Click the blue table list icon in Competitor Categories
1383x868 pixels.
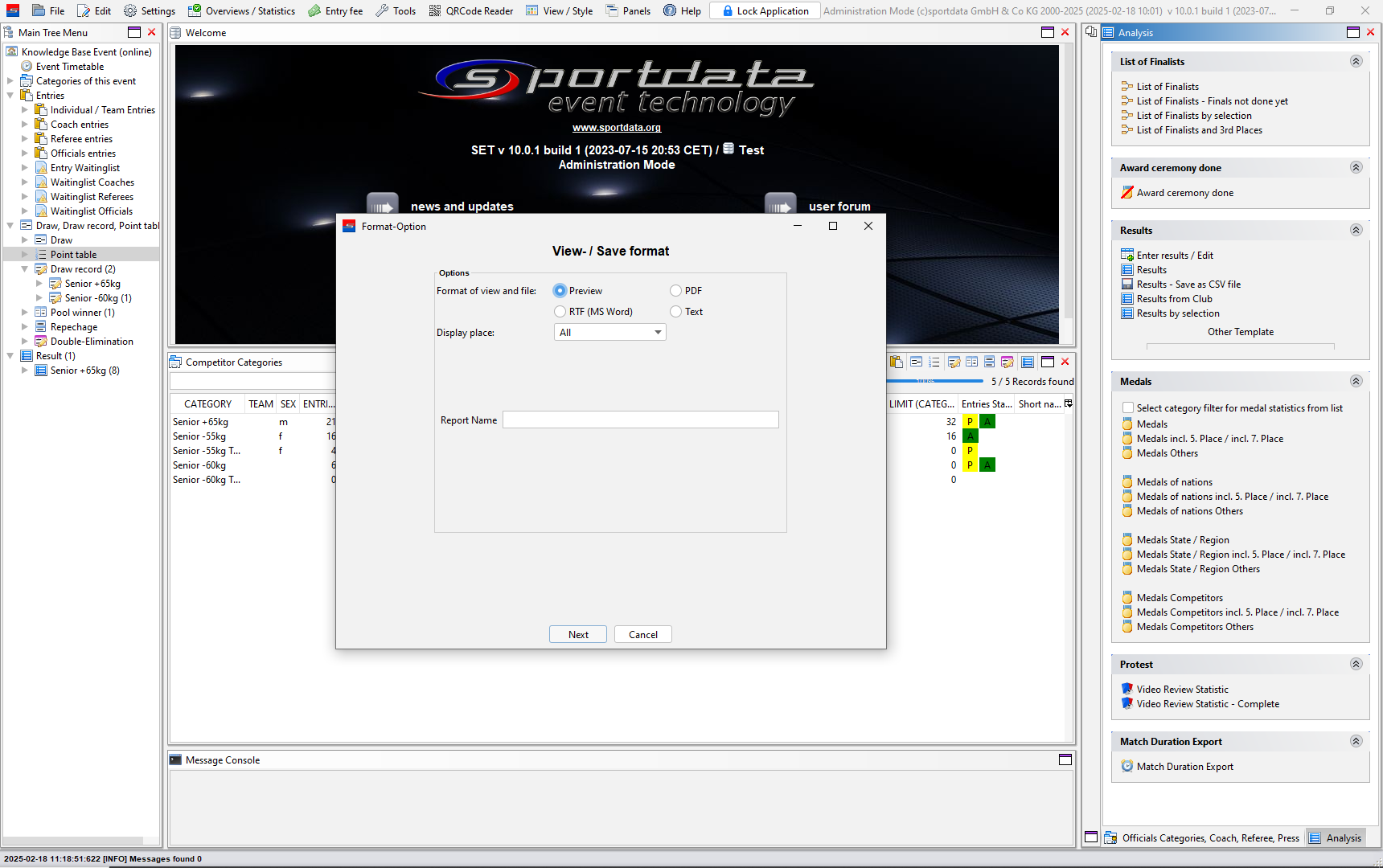click(1028, 362)
